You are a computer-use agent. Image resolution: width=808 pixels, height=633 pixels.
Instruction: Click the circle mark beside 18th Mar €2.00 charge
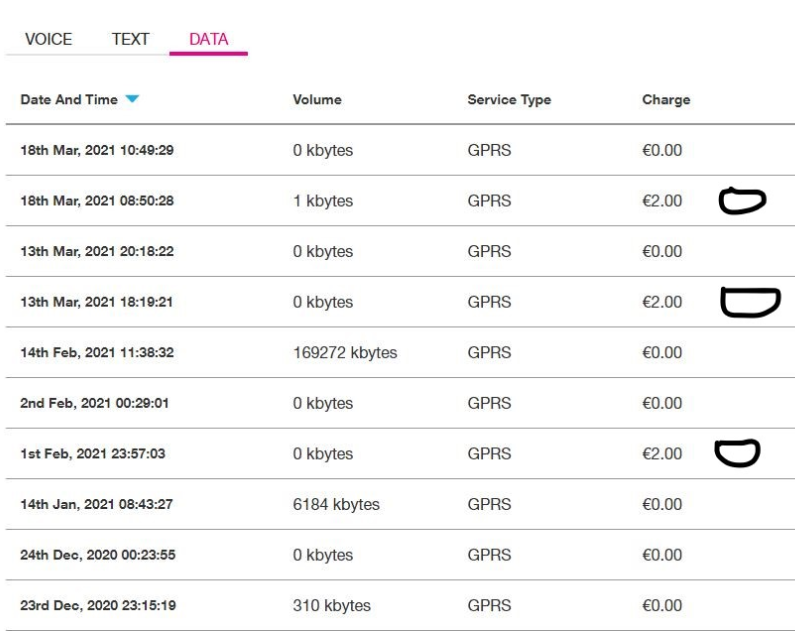(742, 201)
